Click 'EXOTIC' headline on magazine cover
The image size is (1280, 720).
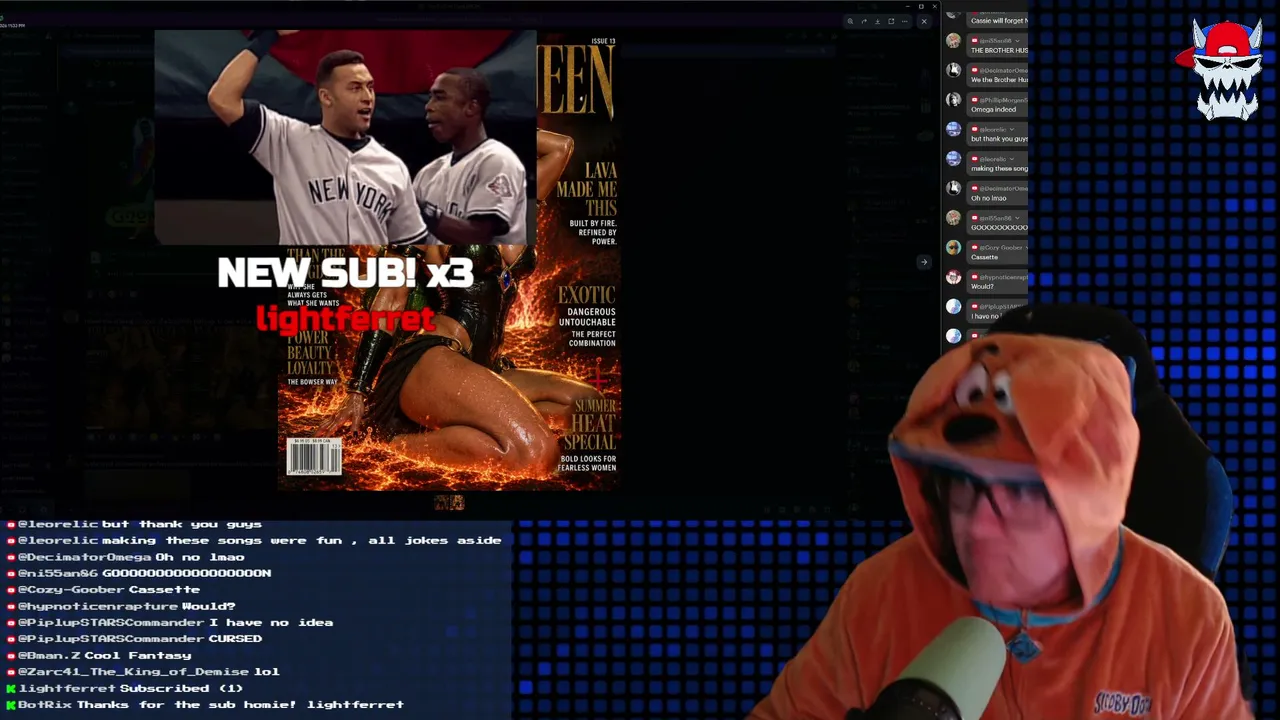coord(587,294)
